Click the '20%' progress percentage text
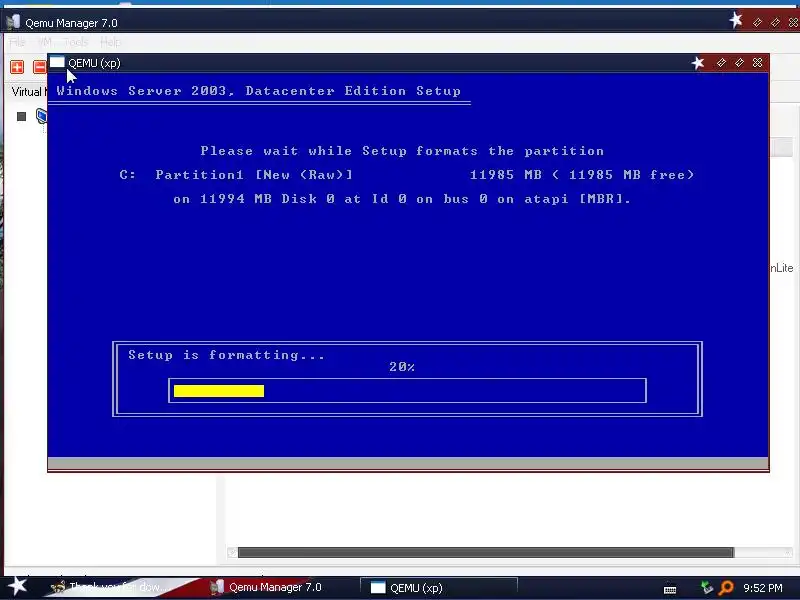 click(402, 367)
